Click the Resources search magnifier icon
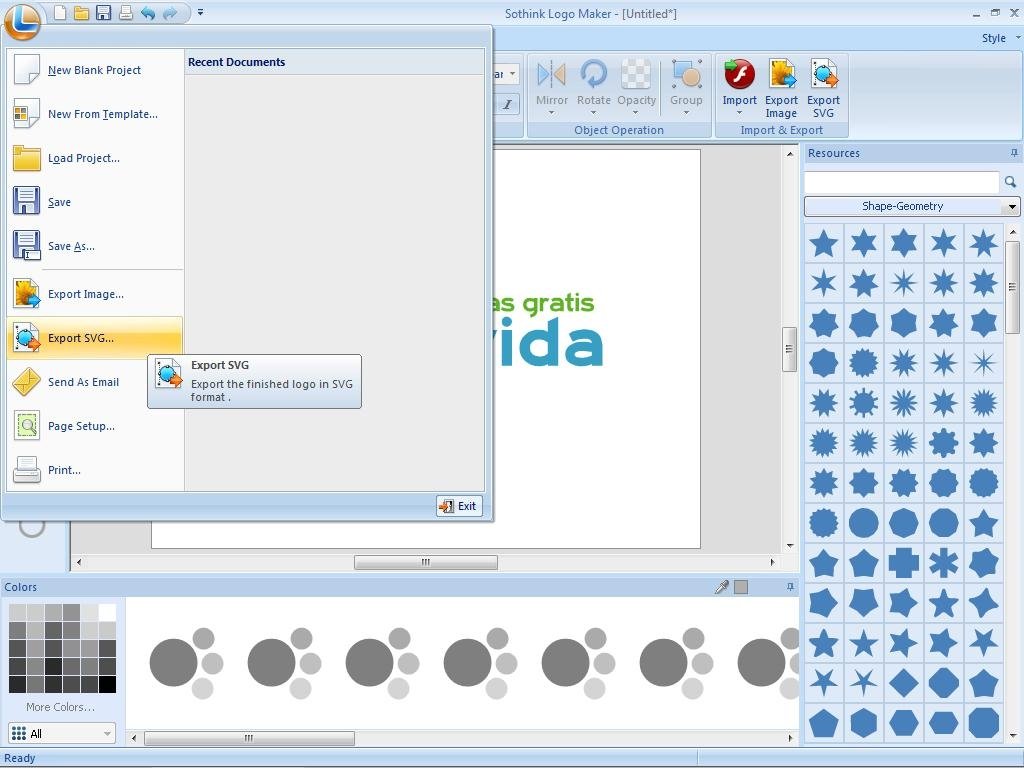This screenshot has height=768, width=1024. pos(1010,182)
